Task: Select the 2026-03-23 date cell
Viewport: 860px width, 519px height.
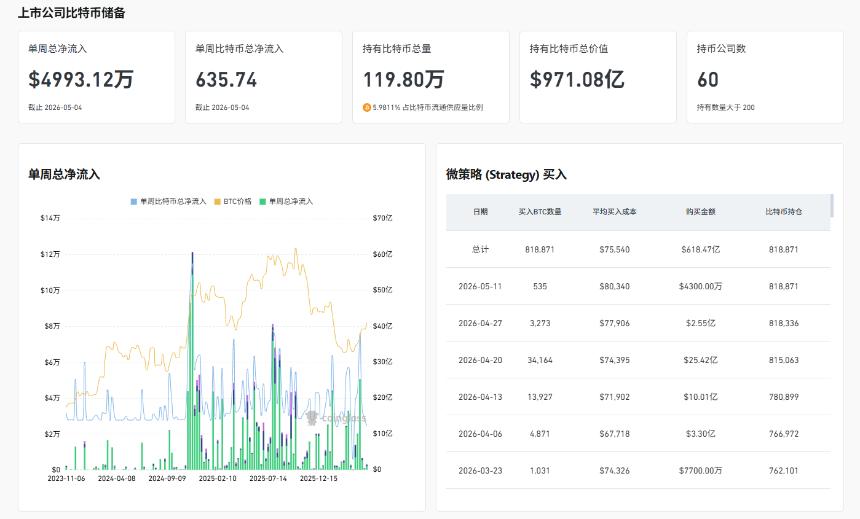Action: point(480,471)
